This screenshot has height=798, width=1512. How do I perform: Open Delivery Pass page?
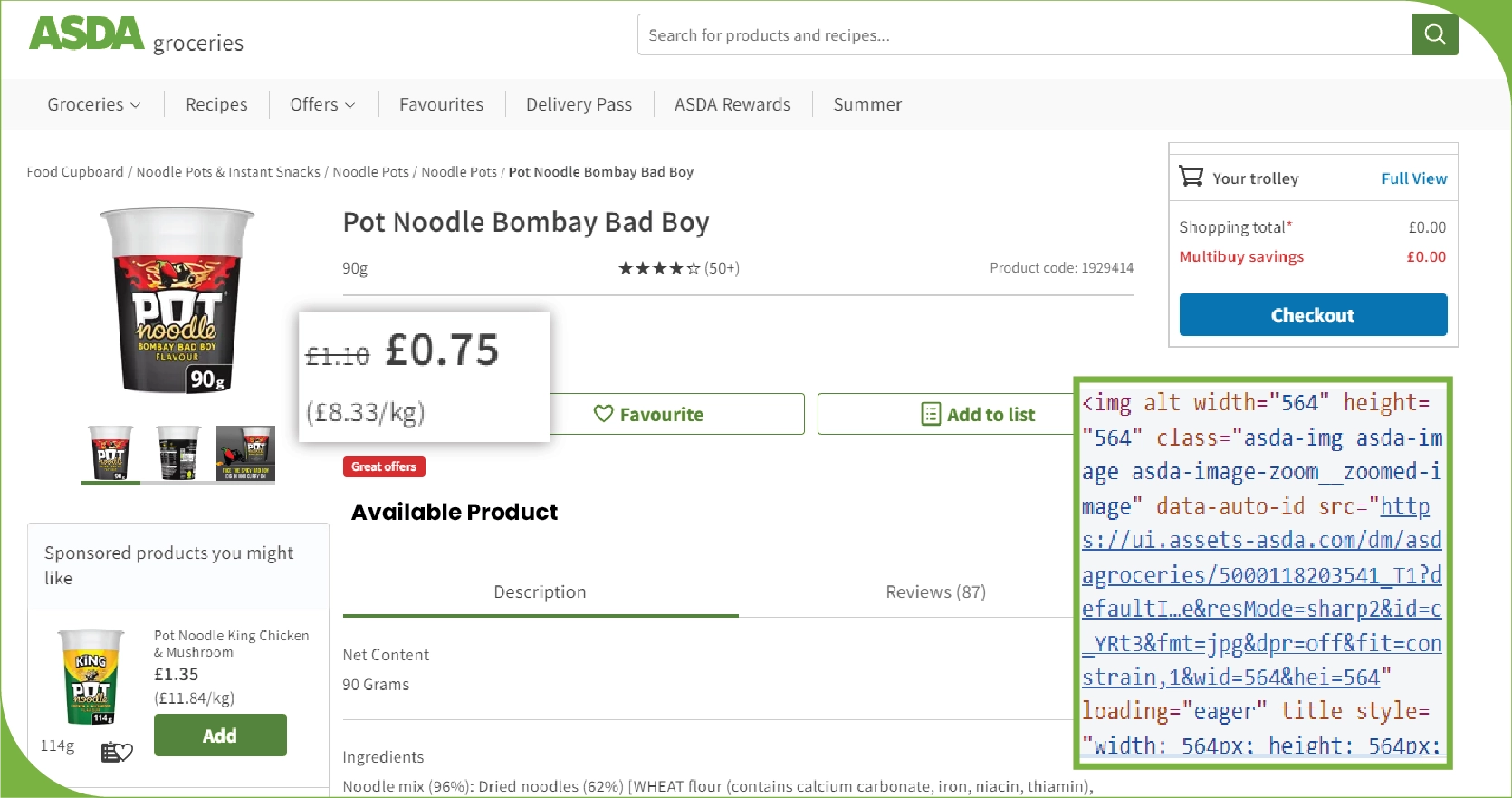[579, 104]
